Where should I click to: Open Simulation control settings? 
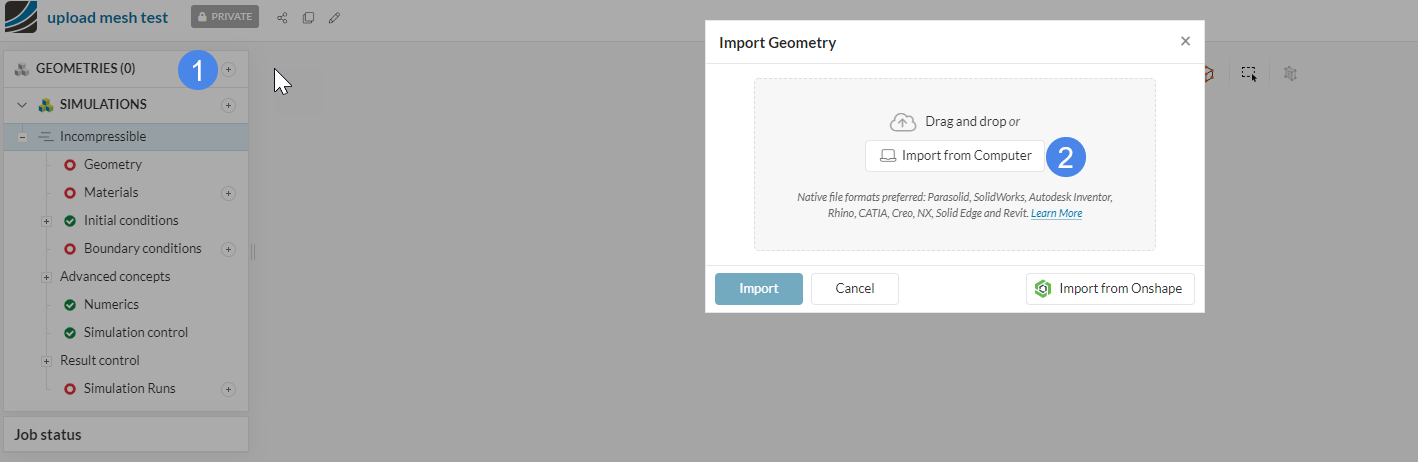[135, 333]
